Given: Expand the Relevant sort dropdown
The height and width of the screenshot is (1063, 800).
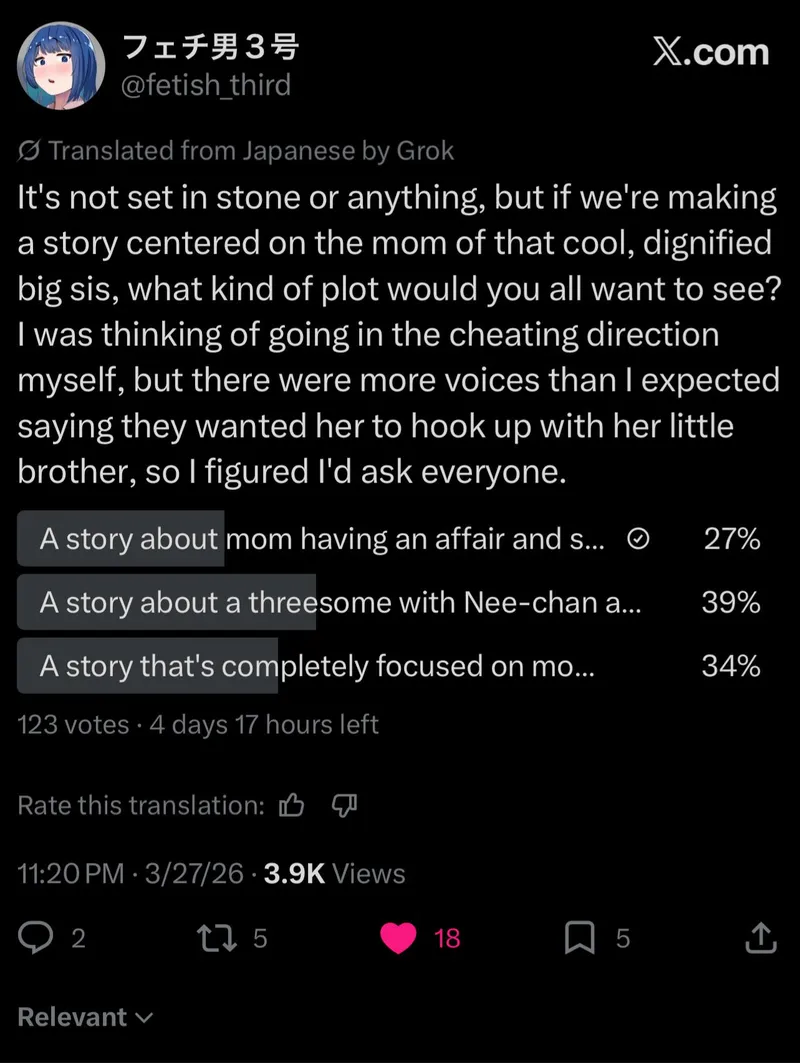Looking at the screenshot, I should 86,1017.
